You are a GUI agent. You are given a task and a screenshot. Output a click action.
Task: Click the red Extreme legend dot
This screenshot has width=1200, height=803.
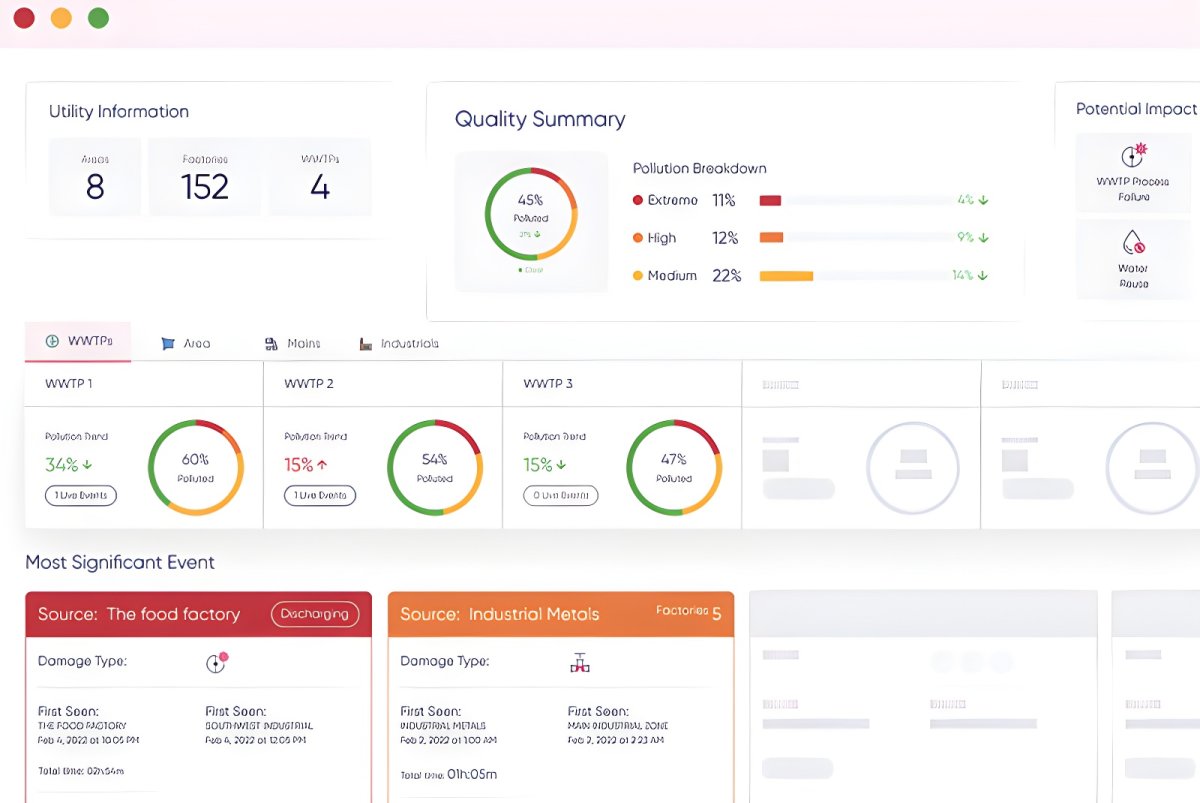click(638, 200)
